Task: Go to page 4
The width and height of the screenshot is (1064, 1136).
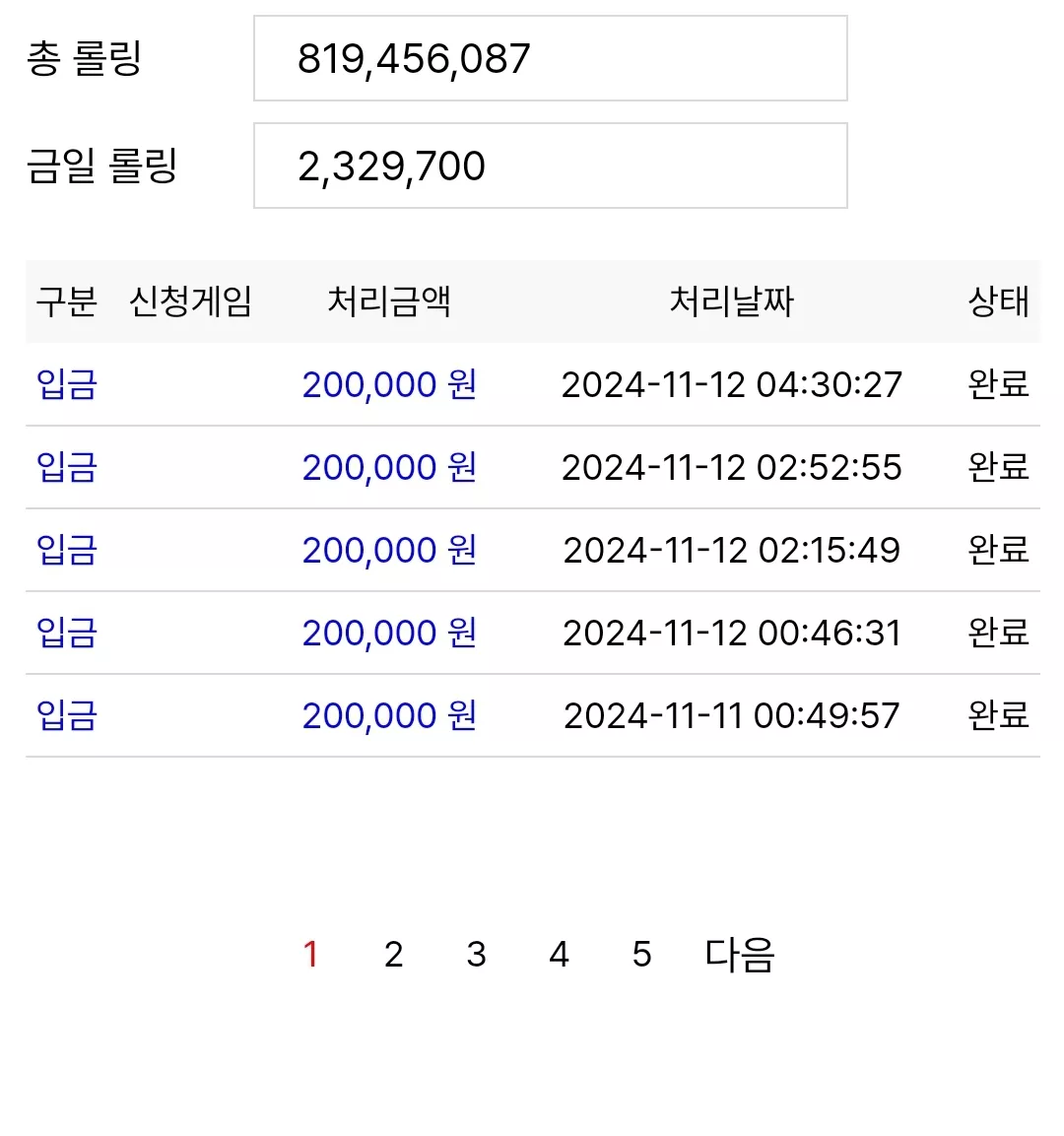Action: (559, 954)
